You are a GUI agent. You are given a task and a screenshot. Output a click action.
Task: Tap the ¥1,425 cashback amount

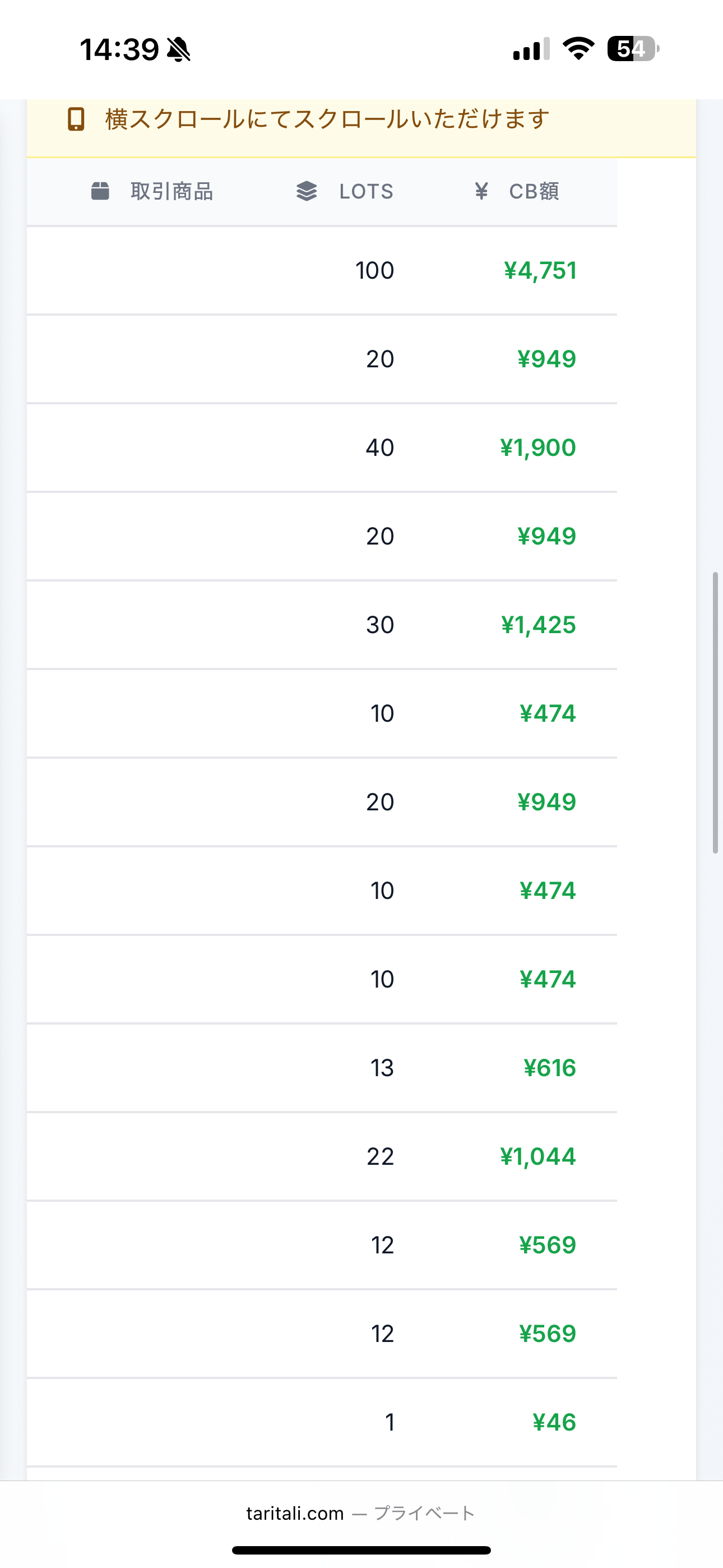point(539,625)
